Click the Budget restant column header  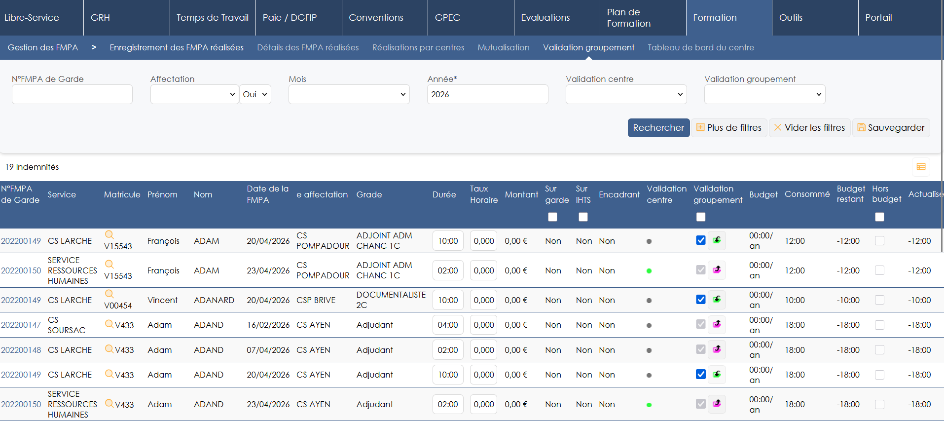851,195
